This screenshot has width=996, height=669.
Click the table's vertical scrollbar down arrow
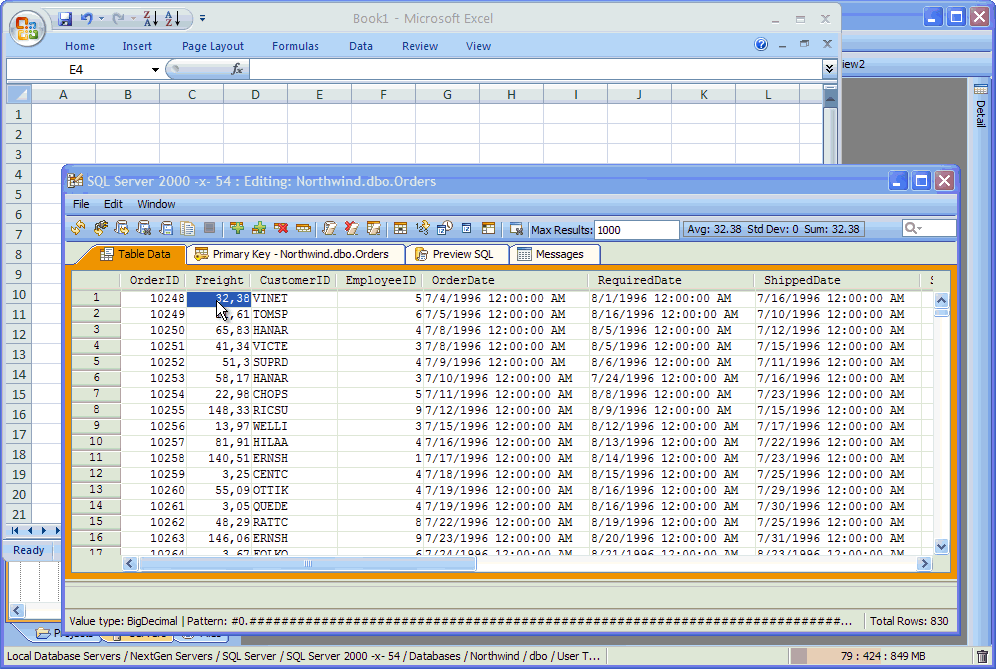click(941, 546)
